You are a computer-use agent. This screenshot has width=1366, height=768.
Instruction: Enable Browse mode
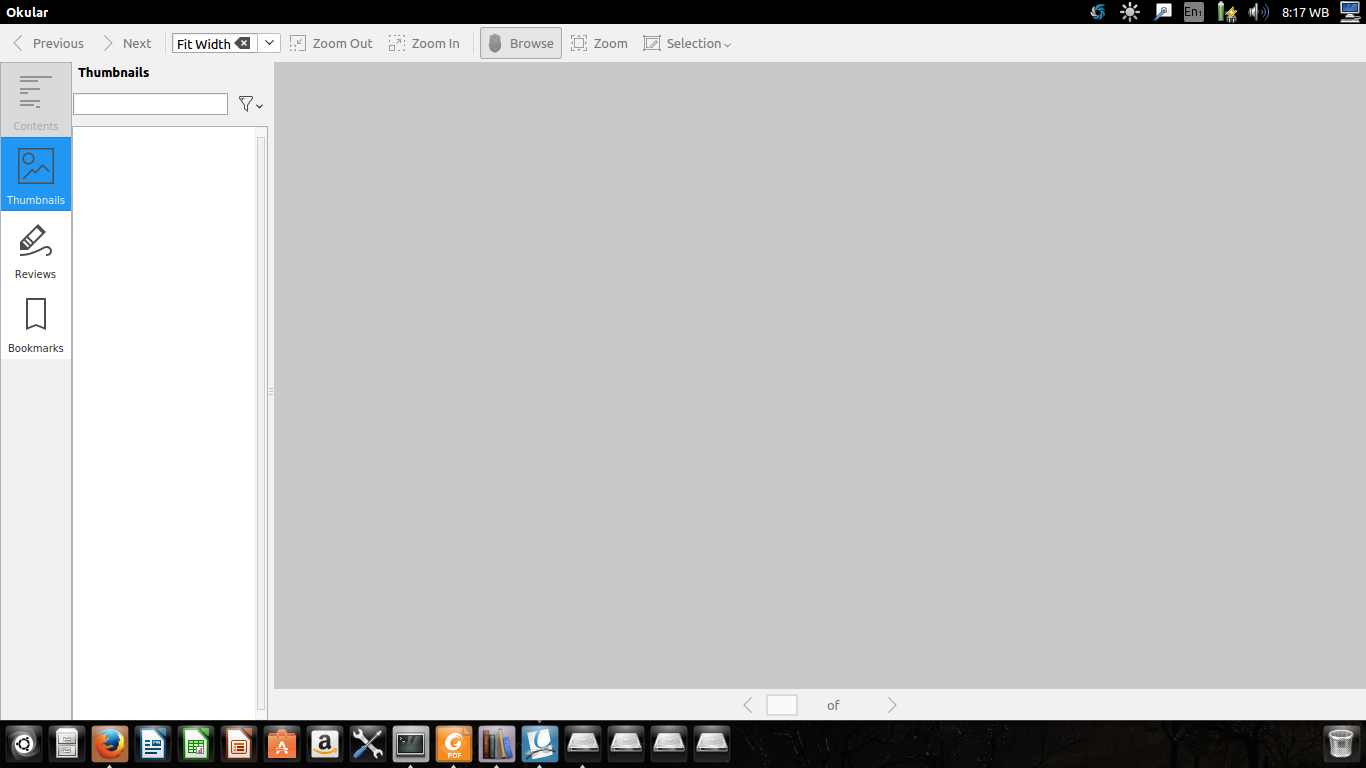pos(520,43)
